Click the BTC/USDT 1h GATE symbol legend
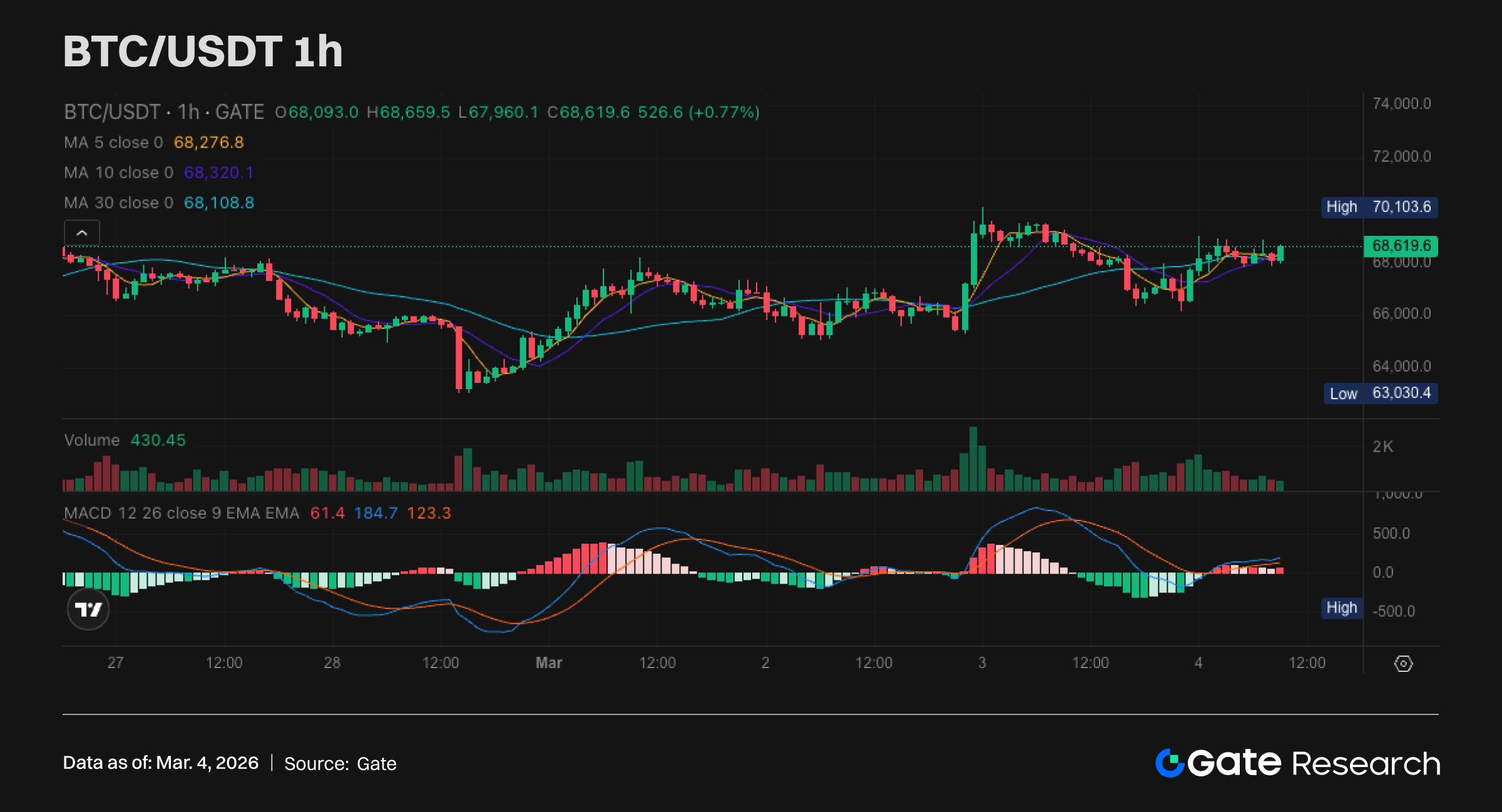Screen dimensions: 1502x812 pyautogui.click(x=164, y=112)
